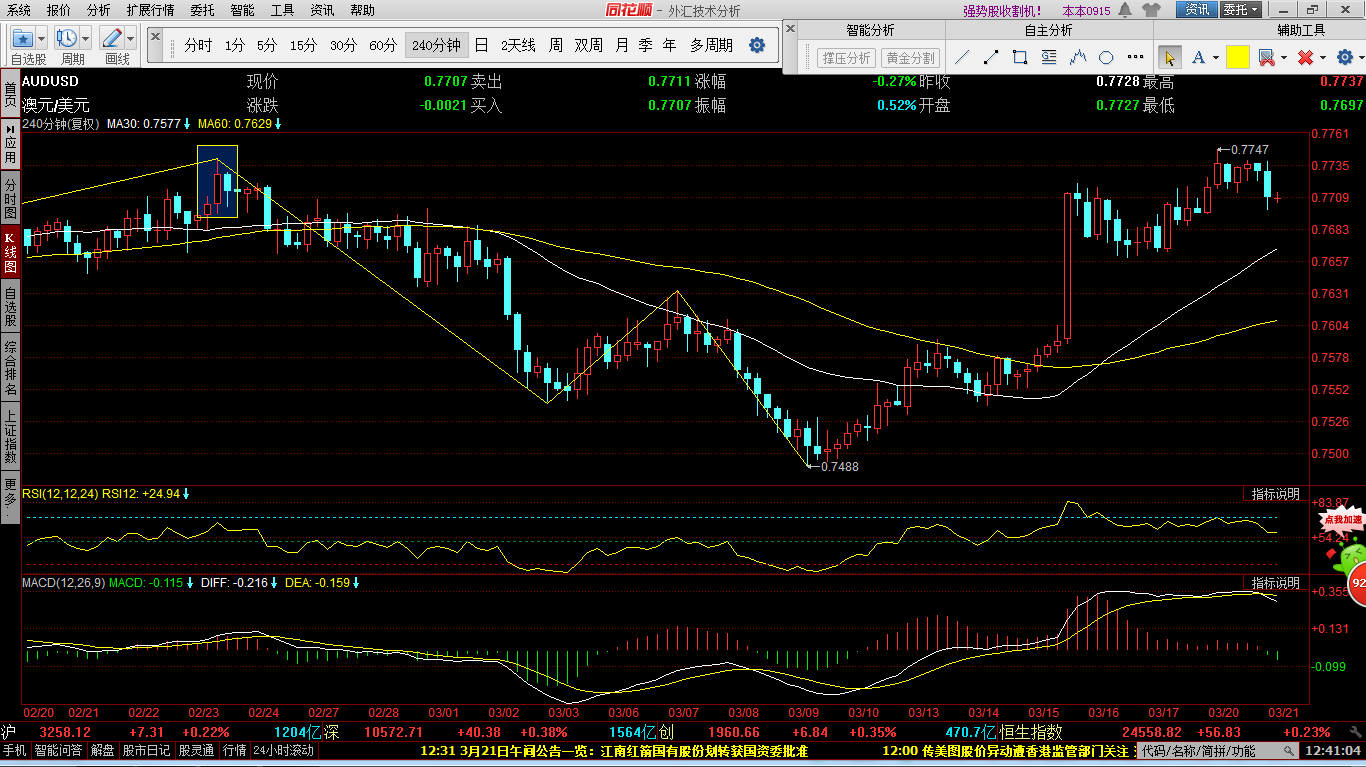Activate the yellow arrow pointer tool

click(1168, 57)
